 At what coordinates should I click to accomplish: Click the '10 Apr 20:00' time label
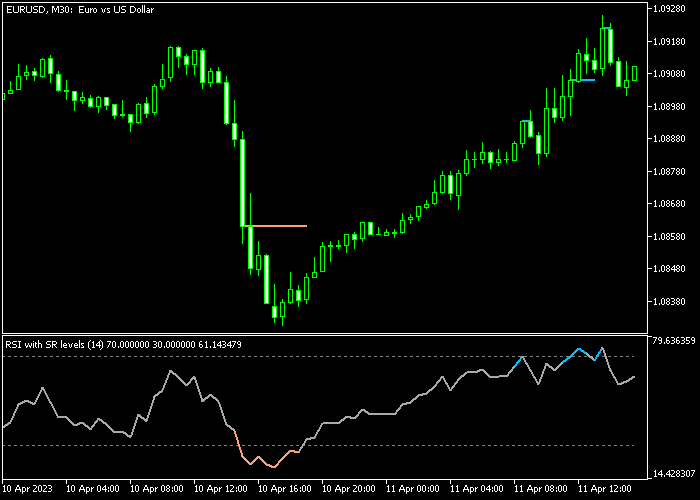(349, 489)
